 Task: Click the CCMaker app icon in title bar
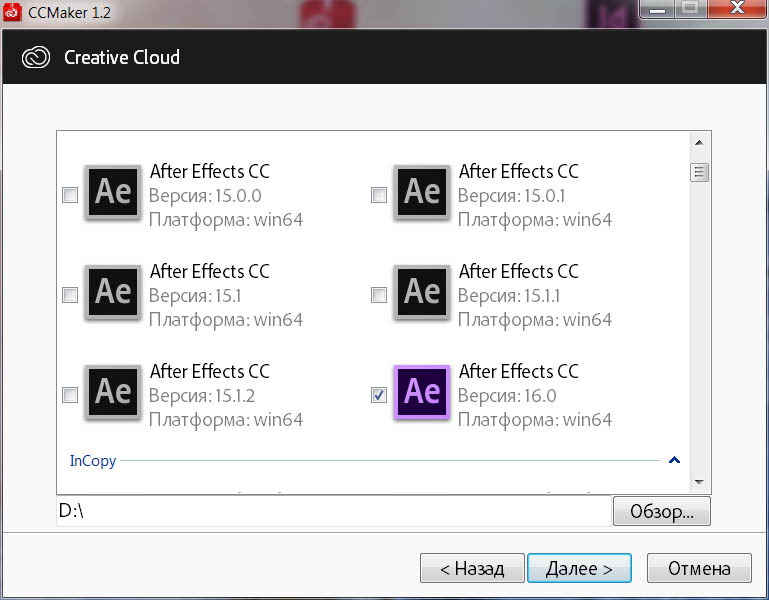[12, 12]
